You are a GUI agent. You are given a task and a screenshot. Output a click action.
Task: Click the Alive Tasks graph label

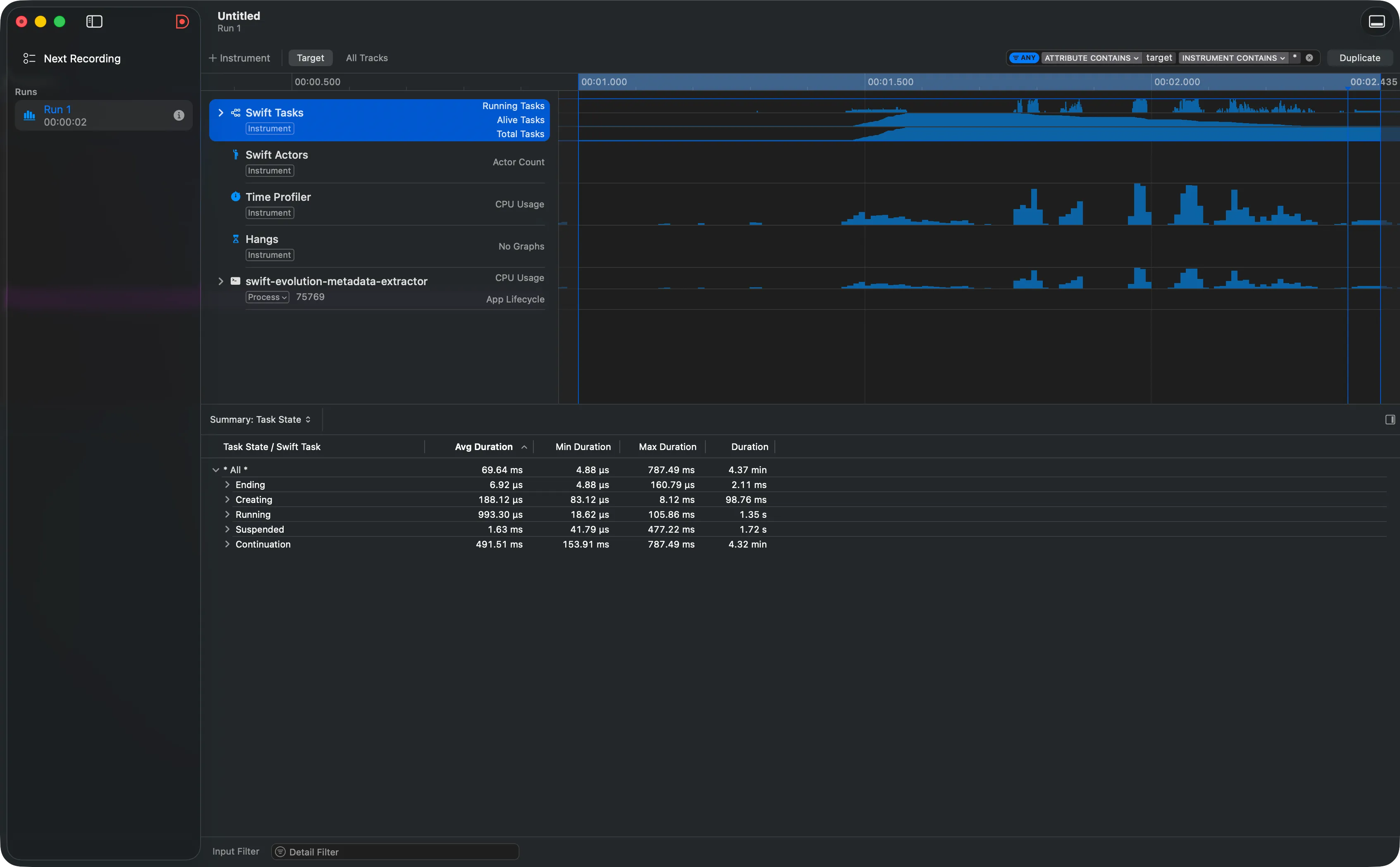(x=520, y=120)
